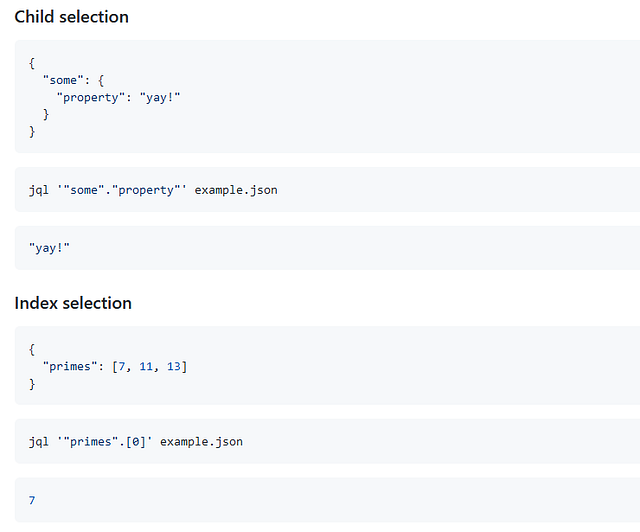Screen dimensions: 640x532
Task: Click the "primes" key in the JSON block
Action: coord(71,366)
